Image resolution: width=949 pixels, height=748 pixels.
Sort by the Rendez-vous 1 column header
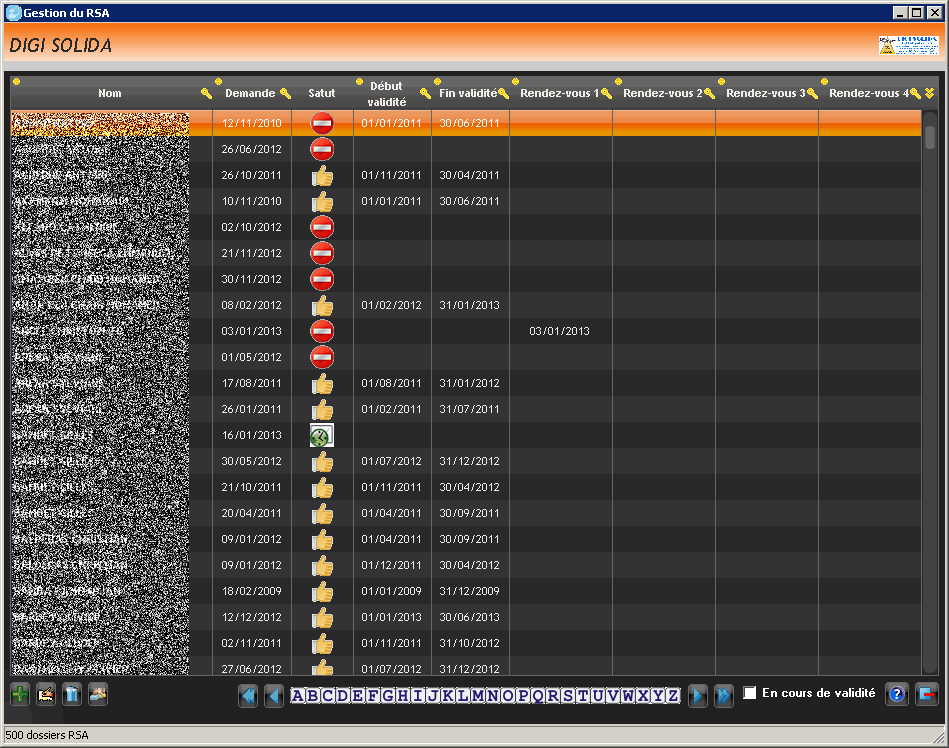(x=555, y=93)
